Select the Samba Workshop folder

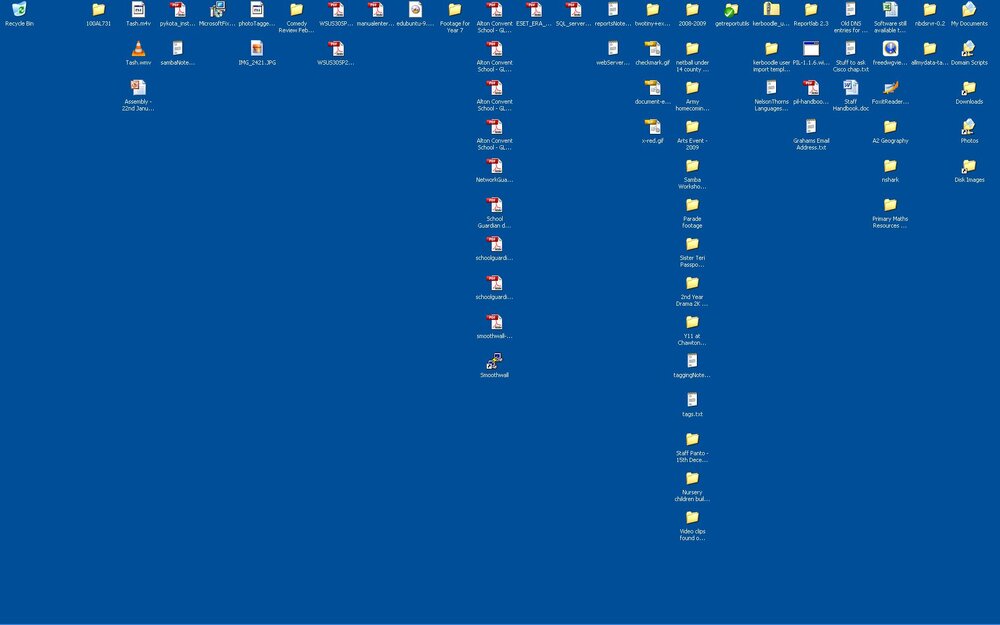(692, 166)
